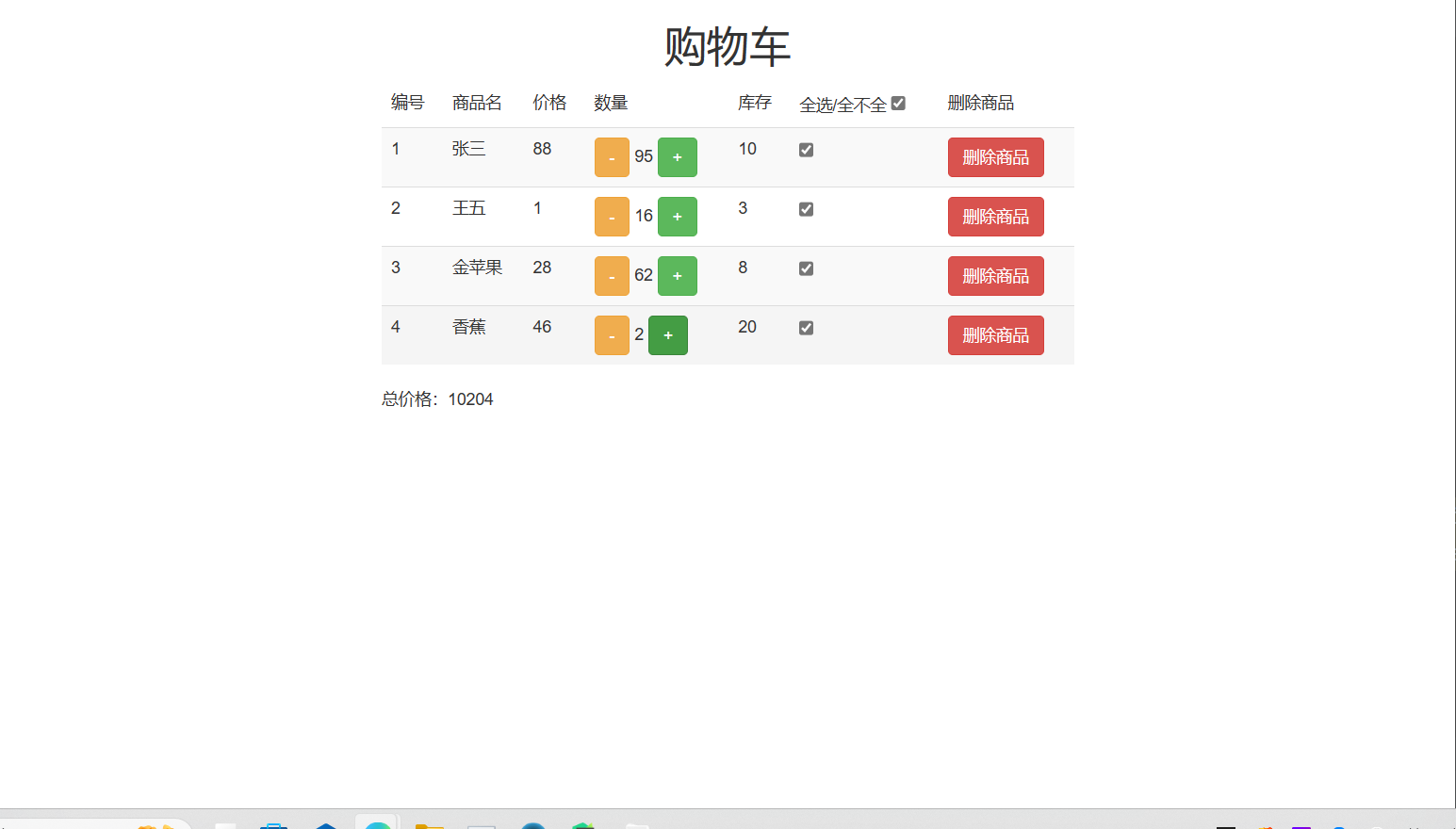Uncheck the checkbox in the 金苹果 row
This screenshot has width=1456, height=829.
pyautogui.click(x=806, y=268)
